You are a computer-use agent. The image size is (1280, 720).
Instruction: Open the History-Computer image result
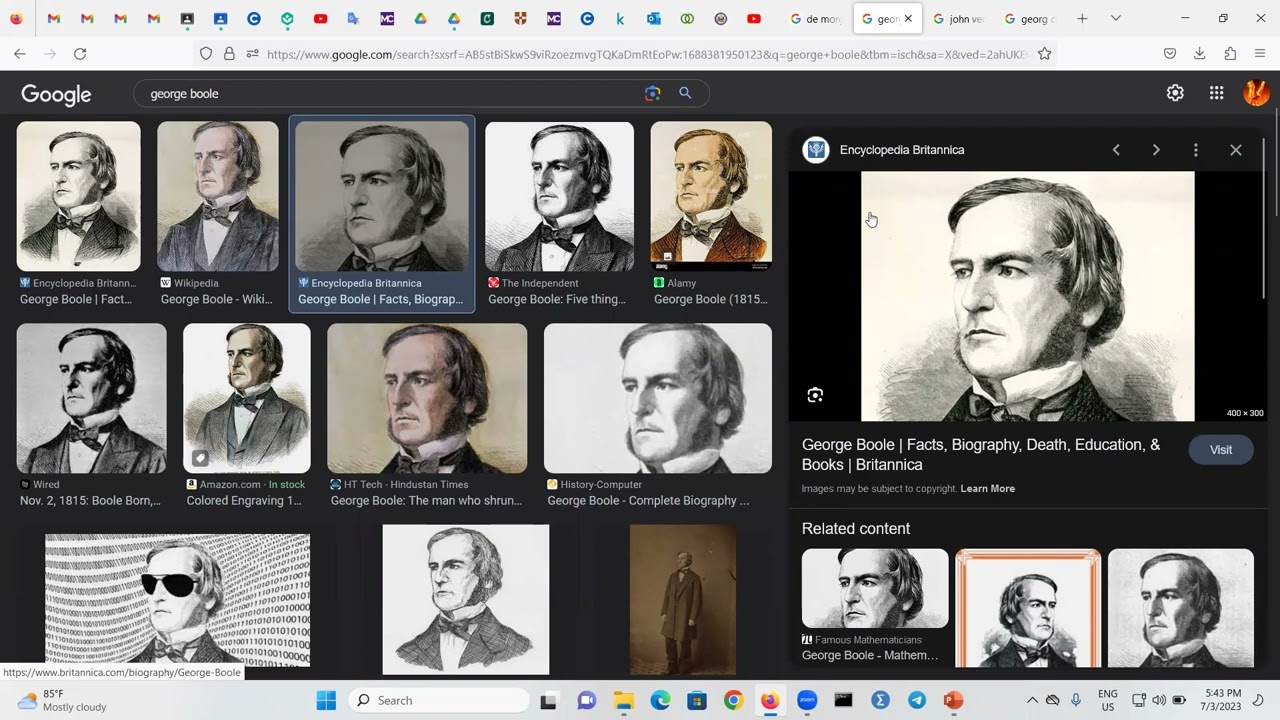[658, 398]
